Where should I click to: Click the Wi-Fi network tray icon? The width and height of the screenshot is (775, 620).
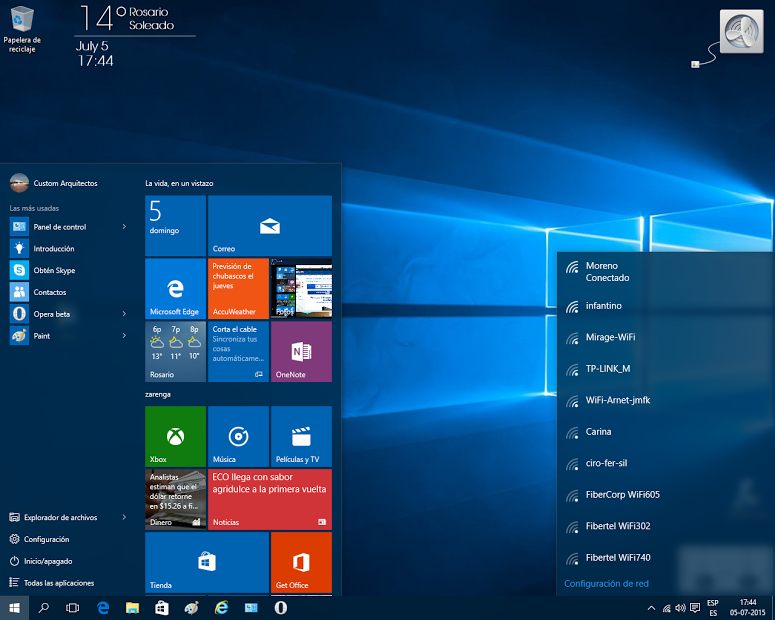pyautogui.click(x=667, y=608)
